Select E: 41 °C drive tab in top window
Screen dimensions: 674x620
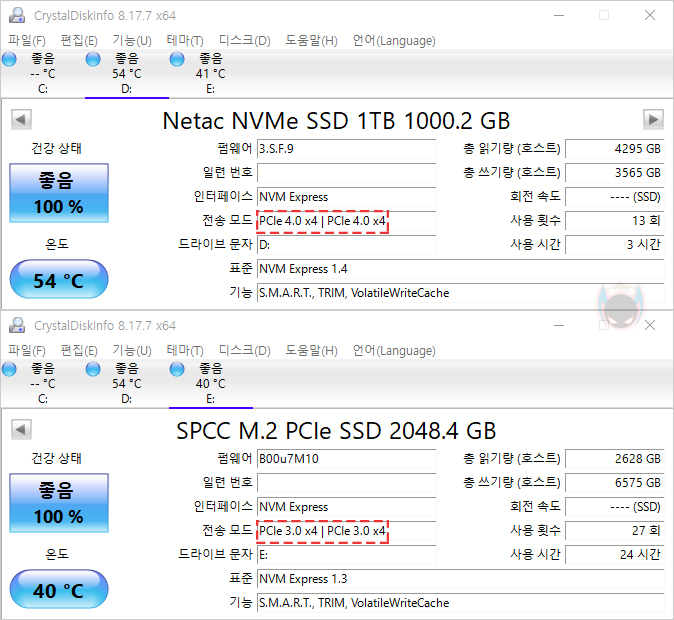[211, 74]
